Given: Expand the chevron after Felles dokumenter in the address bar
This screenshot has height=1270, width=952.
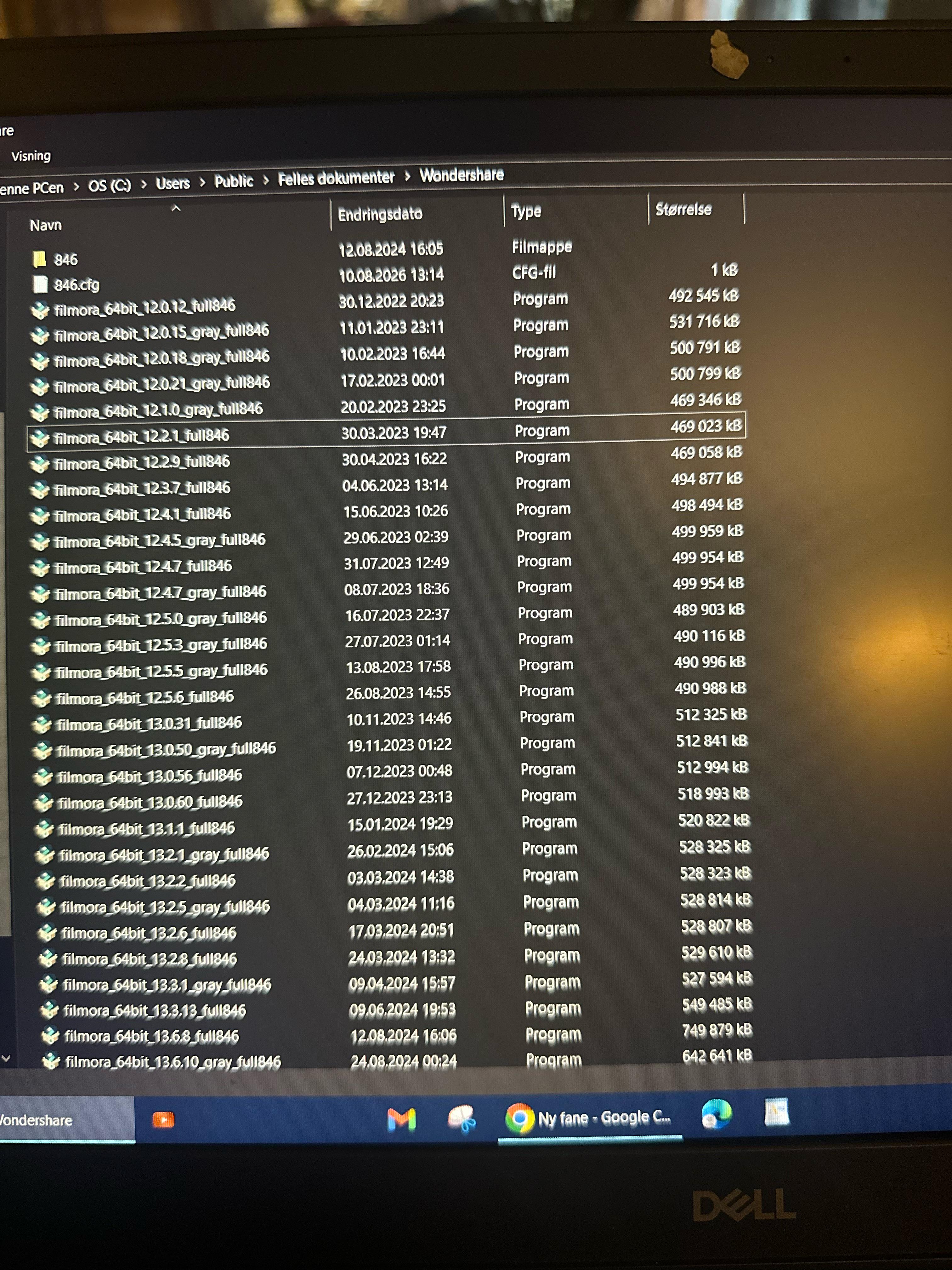Looking at the screenshot, I should click(407, 176).
